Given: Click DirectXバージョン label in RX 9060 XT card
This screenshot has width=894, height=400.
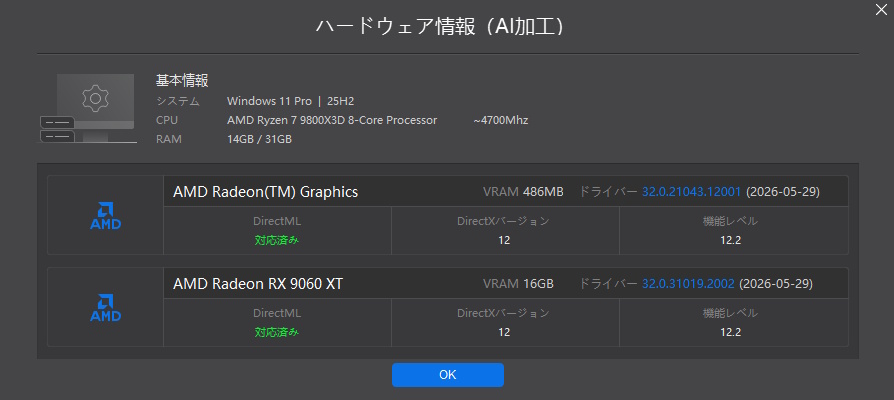Looking at the screenshot, I should 503,313.
